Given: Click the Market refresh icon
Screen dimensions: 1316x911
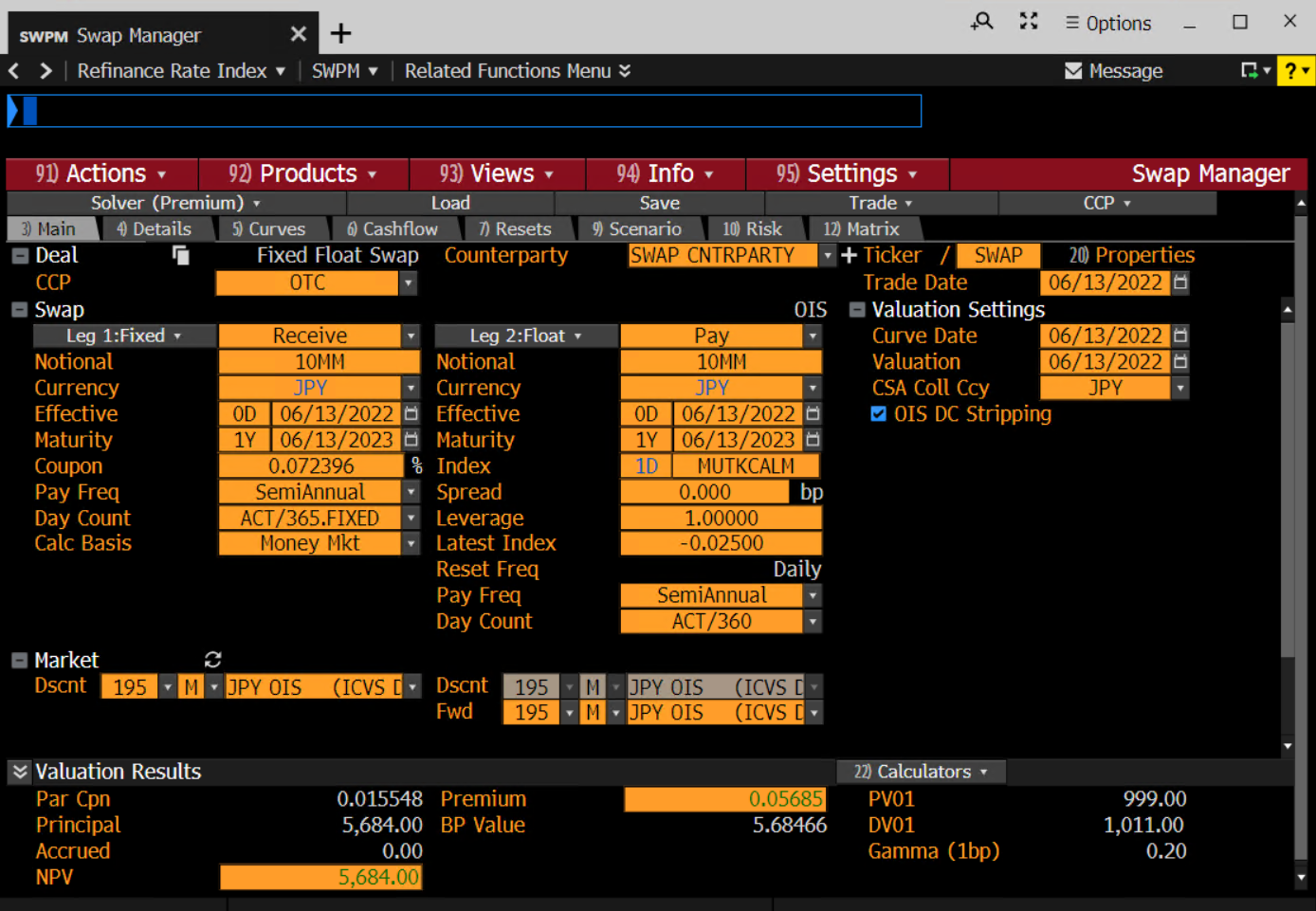Looking at the screenshot, I should click(212, 660).
